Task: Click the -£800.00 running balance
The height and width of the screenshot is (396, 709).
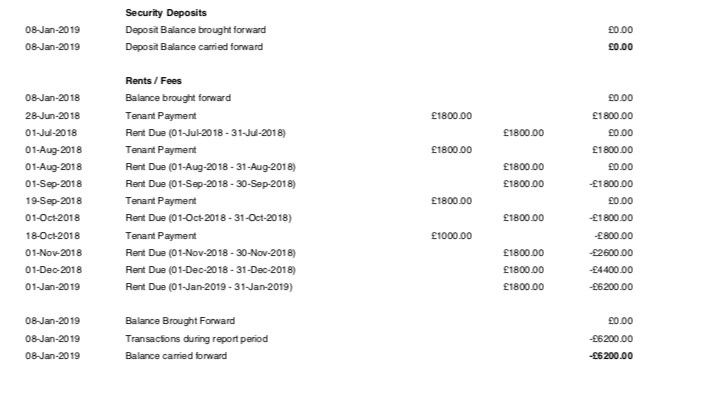Action: (614, 236)
